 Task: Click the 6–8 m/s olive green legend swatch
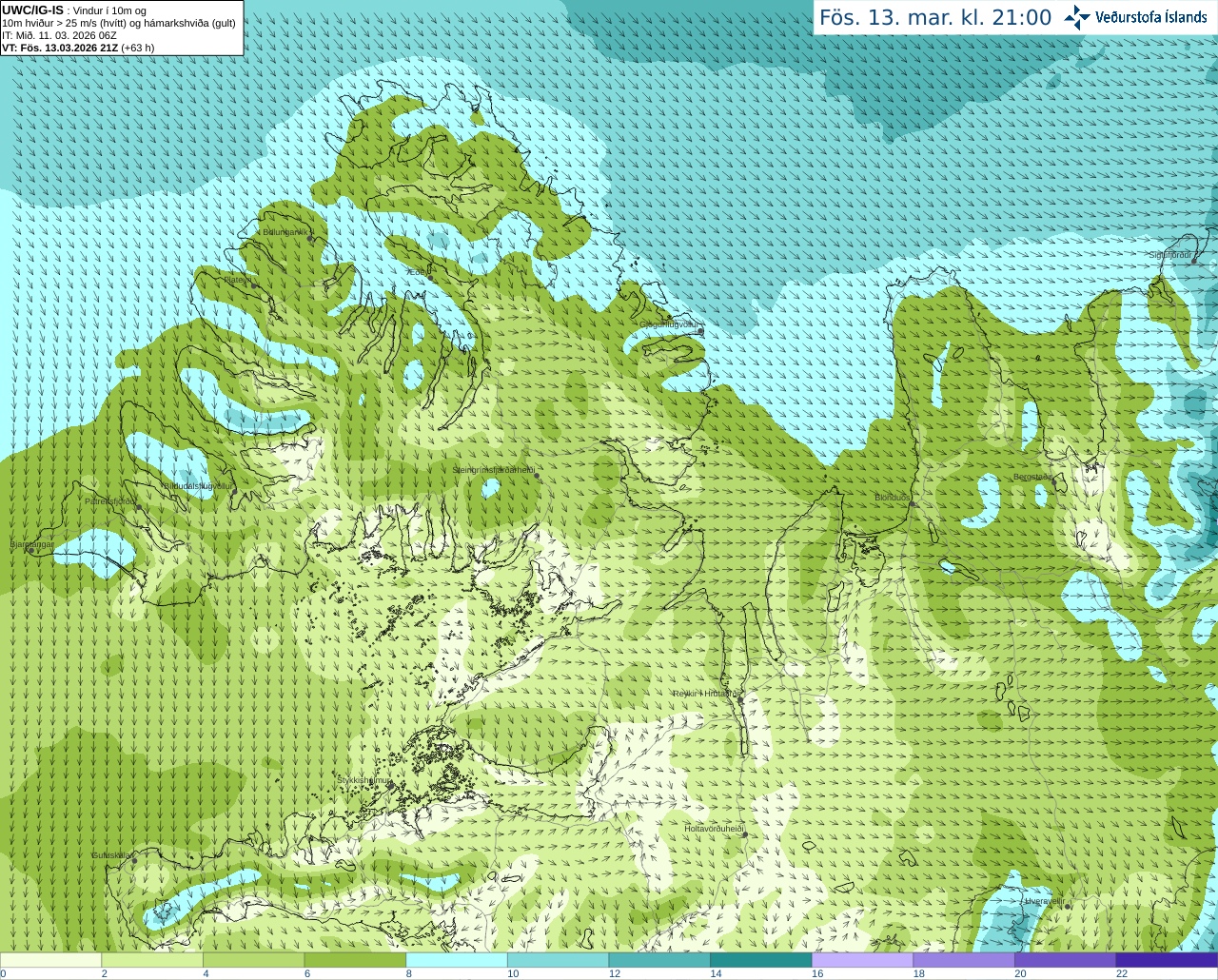(x=355, y=960)
